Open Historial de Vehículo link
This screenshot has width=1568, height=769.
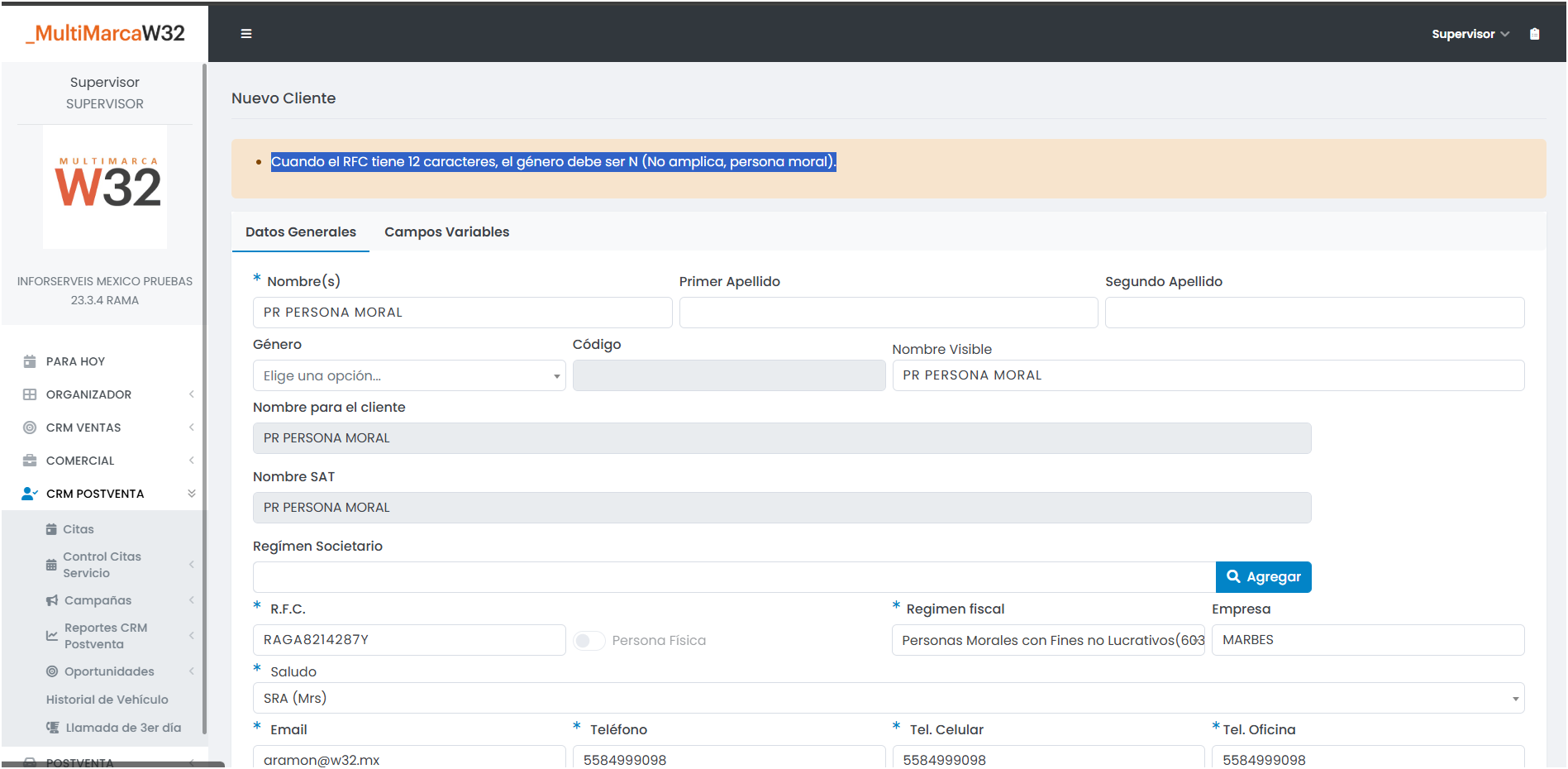pos(107,700)
